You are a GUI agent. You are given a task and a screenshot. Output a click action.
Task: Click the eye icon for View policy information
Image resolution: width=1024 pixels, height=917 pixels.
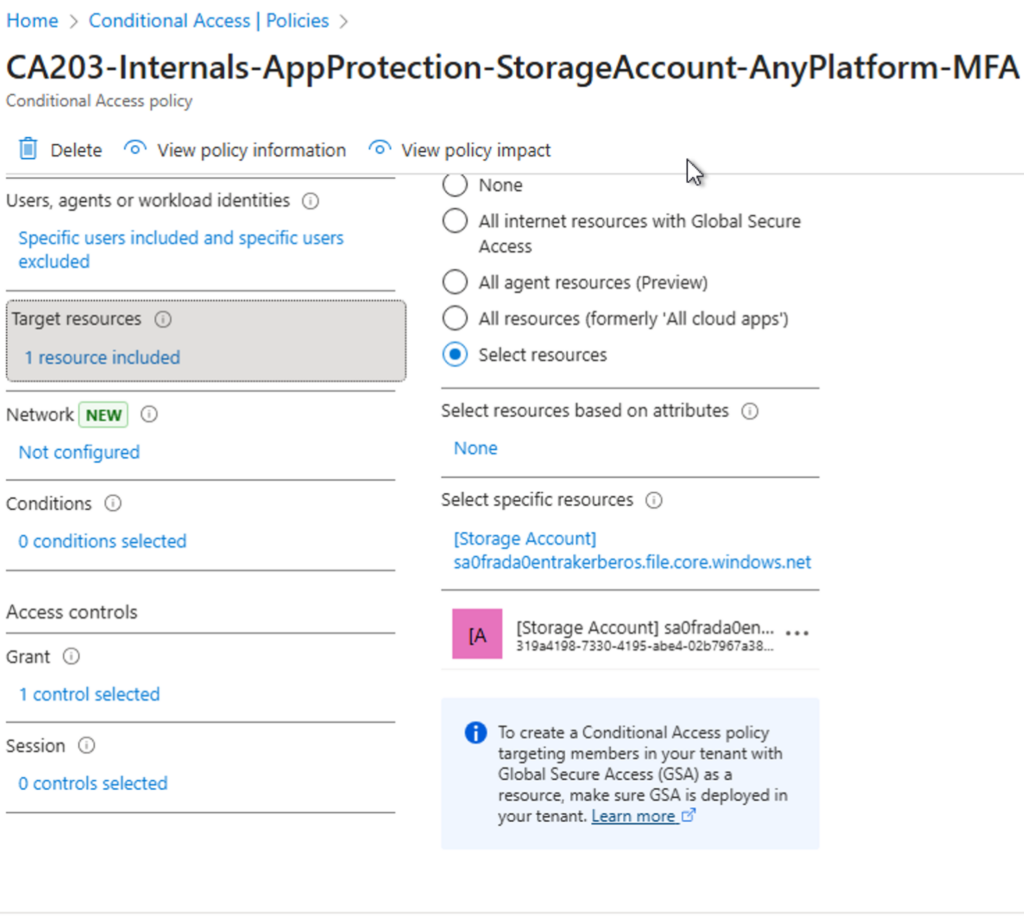click(135, 150)
